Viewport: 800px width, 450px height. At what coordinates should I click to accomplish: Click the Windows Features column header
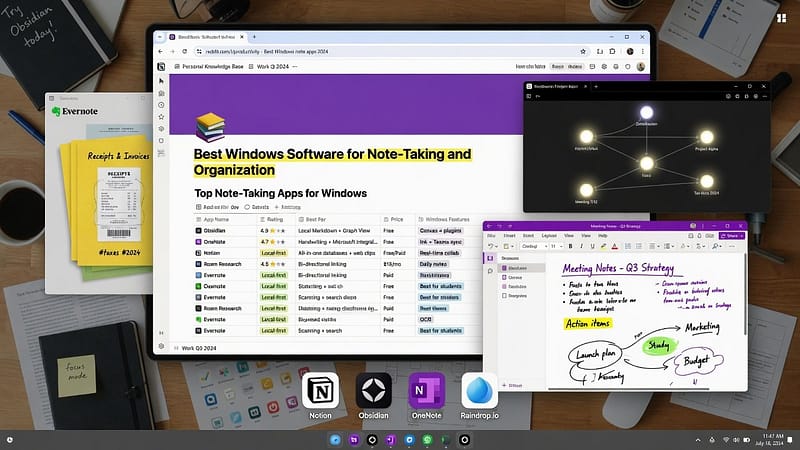pos(447,219)
